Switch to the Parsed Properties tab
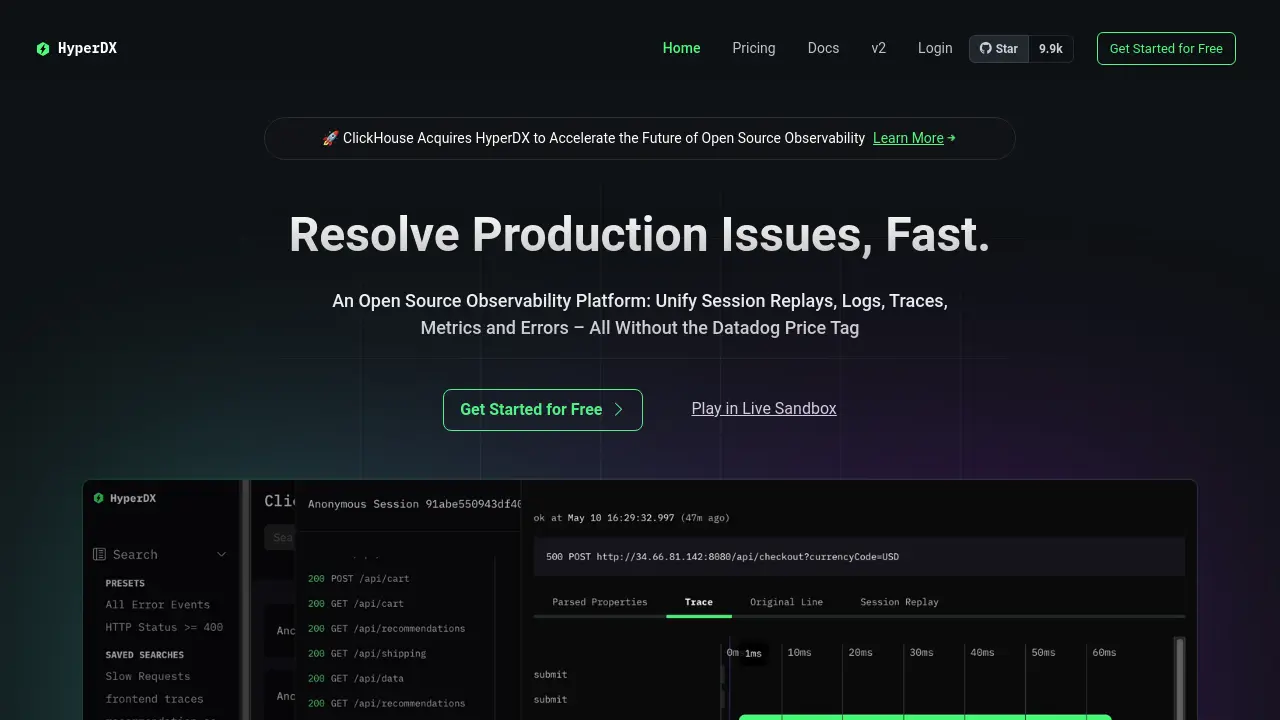 coord(600,602)
